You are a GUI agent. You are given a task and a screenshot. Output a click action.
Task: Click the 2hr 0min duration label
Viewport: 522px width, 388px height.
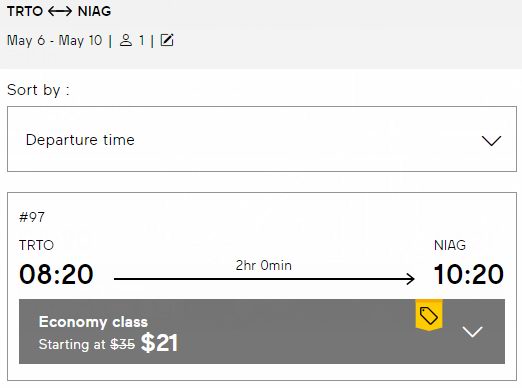pos(264,265)
